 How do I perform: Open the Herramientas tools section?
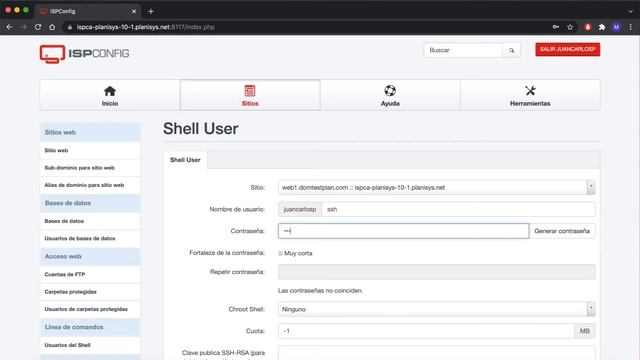[x=530, y=96]
